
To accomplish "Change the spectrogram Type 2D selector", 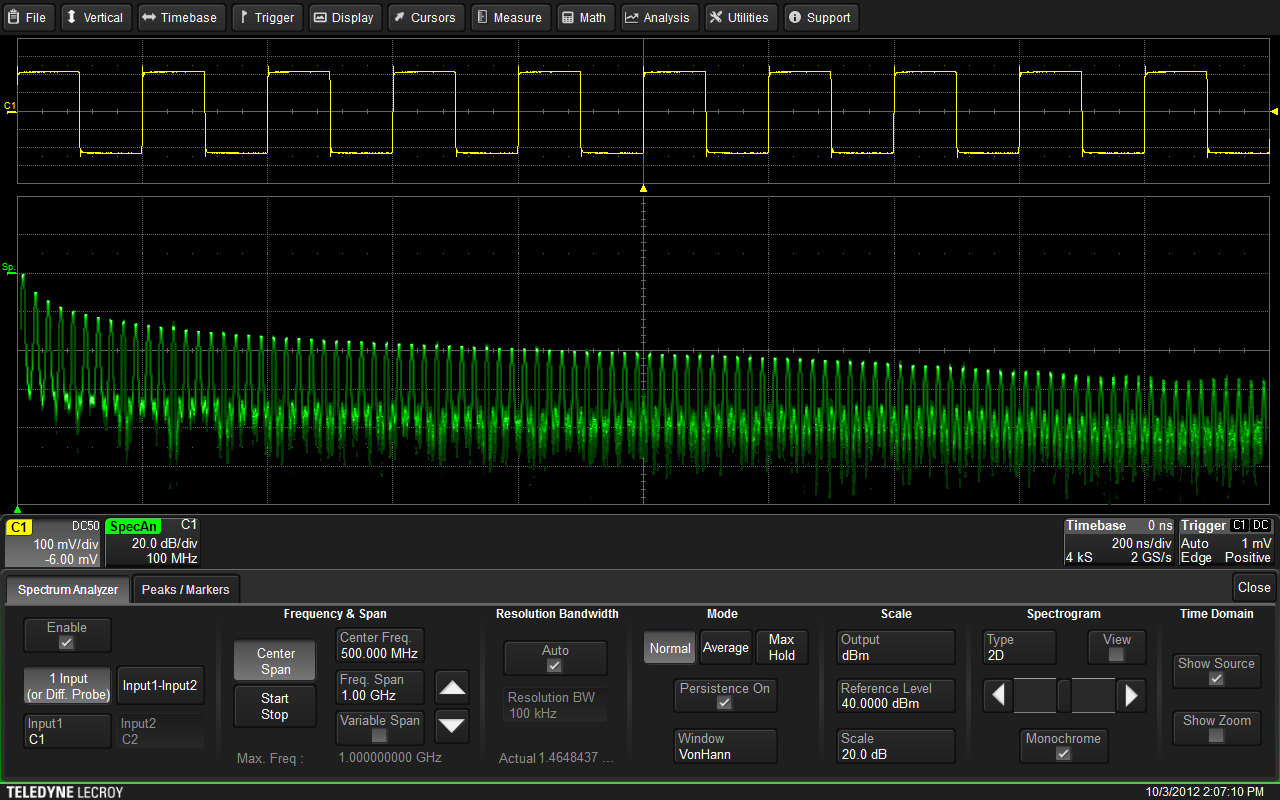I will (x=1018, y=646).
